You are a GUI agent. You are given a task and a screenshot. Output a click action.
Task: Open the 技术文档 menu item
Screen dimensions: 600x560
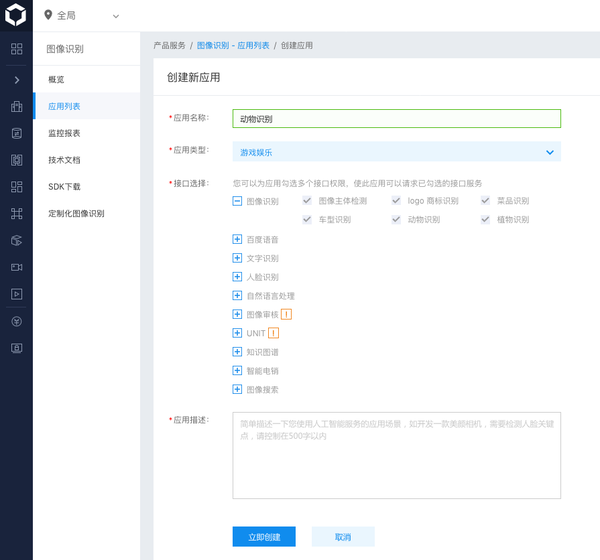[x=86, y=160]
